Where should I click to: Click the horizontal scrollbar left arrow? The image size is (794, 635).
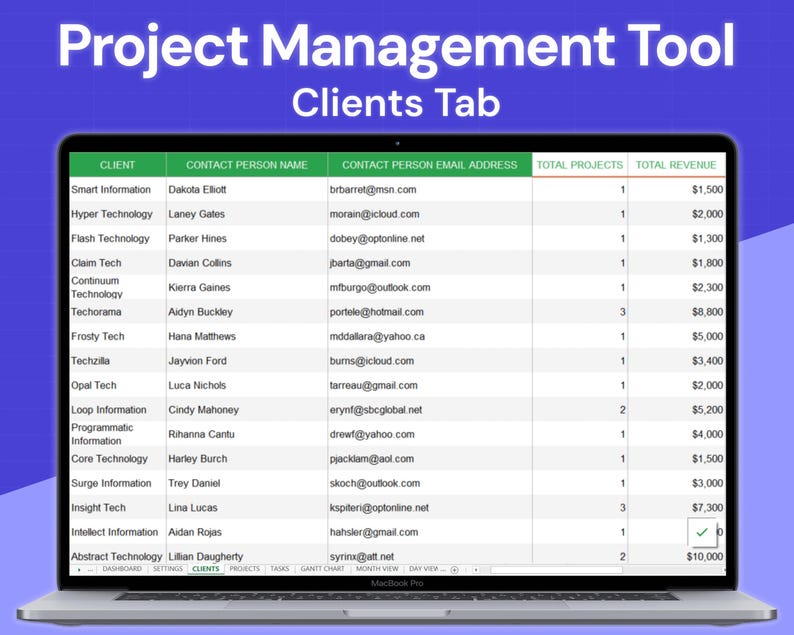tap(475, 570)
